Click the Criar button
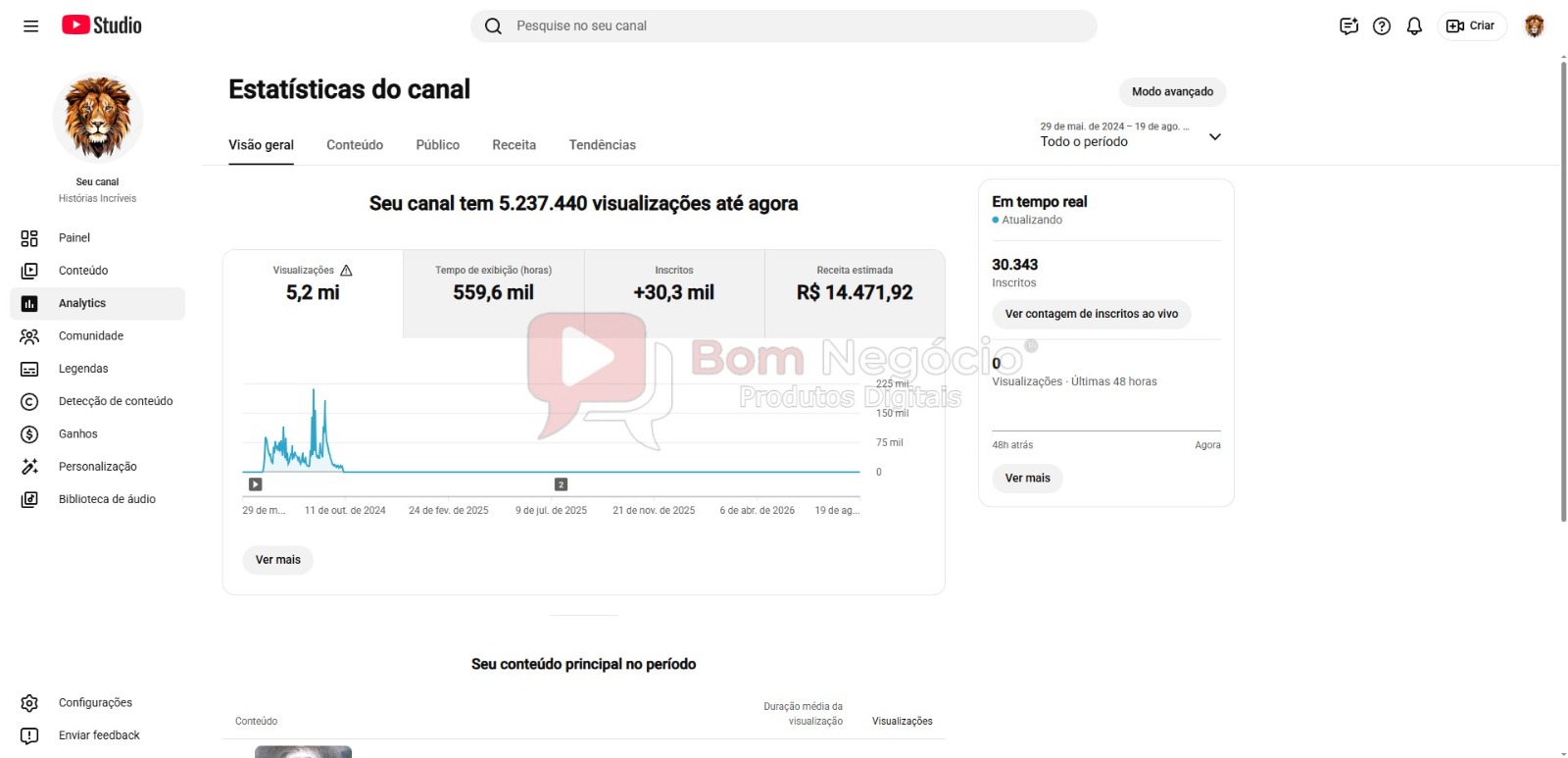The height and width of the screenshot is (758, 1568). (x=1472, y=26)
